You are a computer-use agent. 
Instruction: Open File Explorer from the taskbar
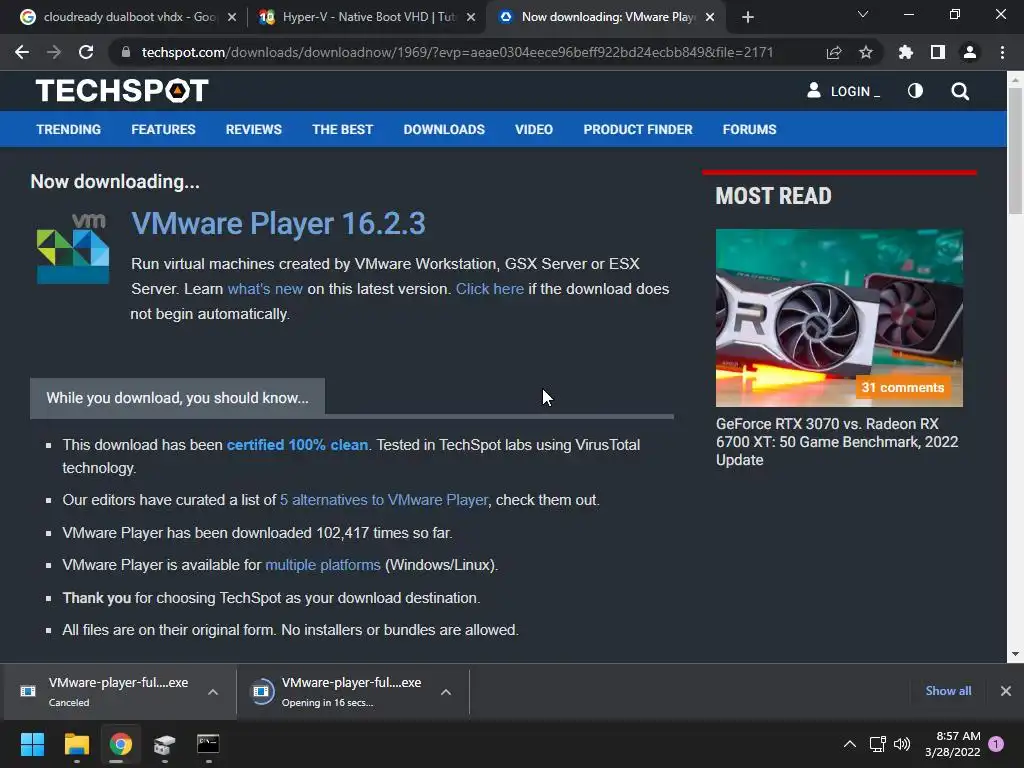[x=76, y=744]
